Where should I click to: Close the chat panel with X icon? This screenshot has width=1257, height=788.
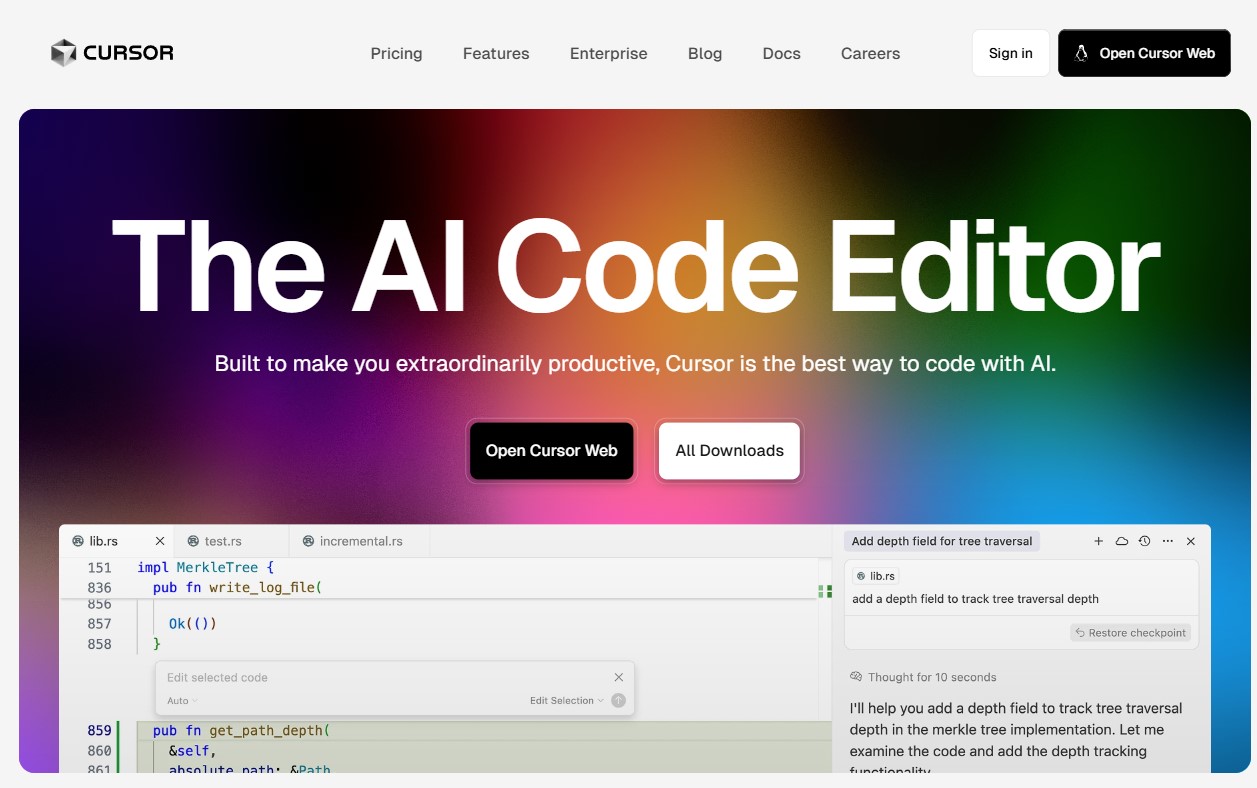coord(1190,541)
